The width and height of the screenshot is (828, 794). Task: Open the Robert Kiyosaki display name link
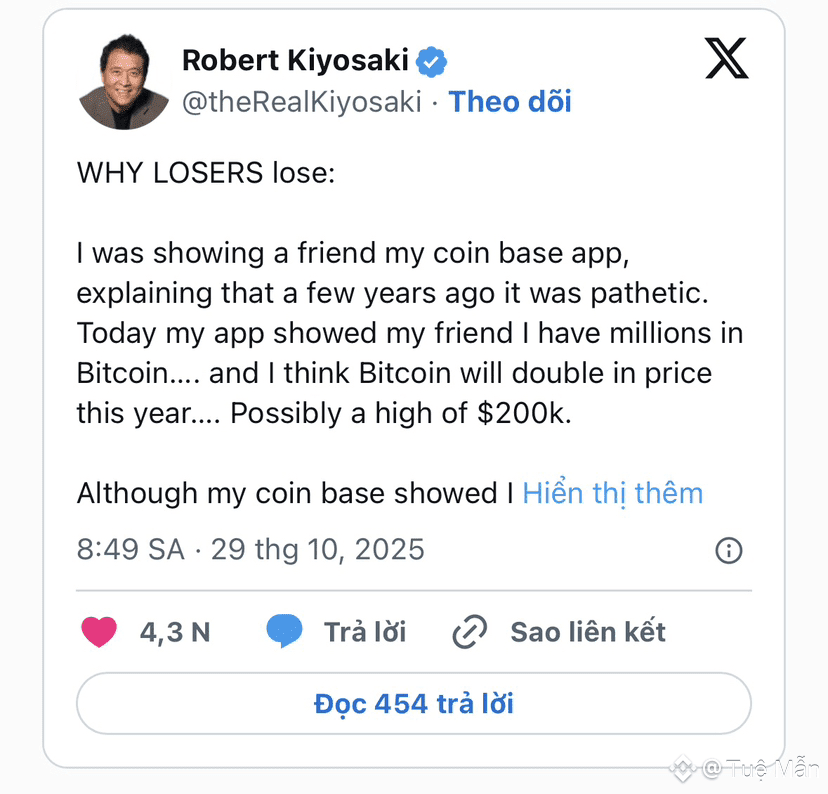(295, 61)
